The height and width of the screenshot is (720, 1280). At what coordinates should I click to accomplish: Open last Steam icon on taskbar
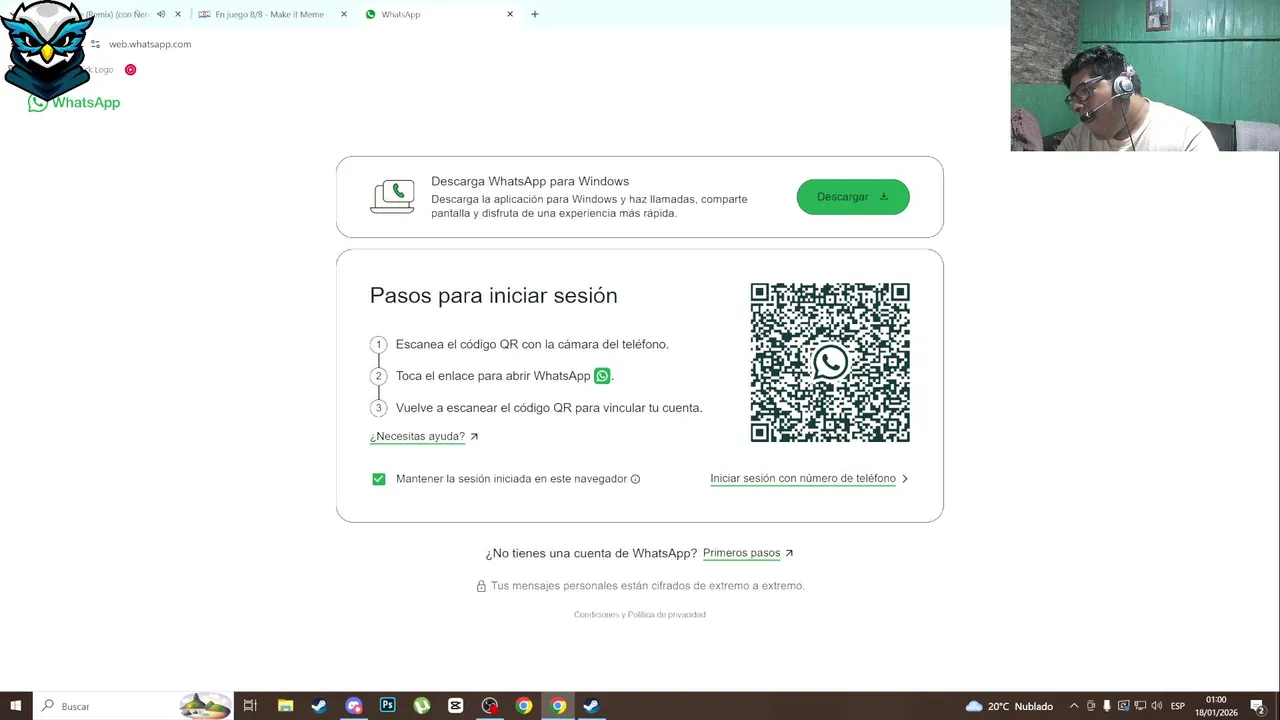tap(591, 706)
